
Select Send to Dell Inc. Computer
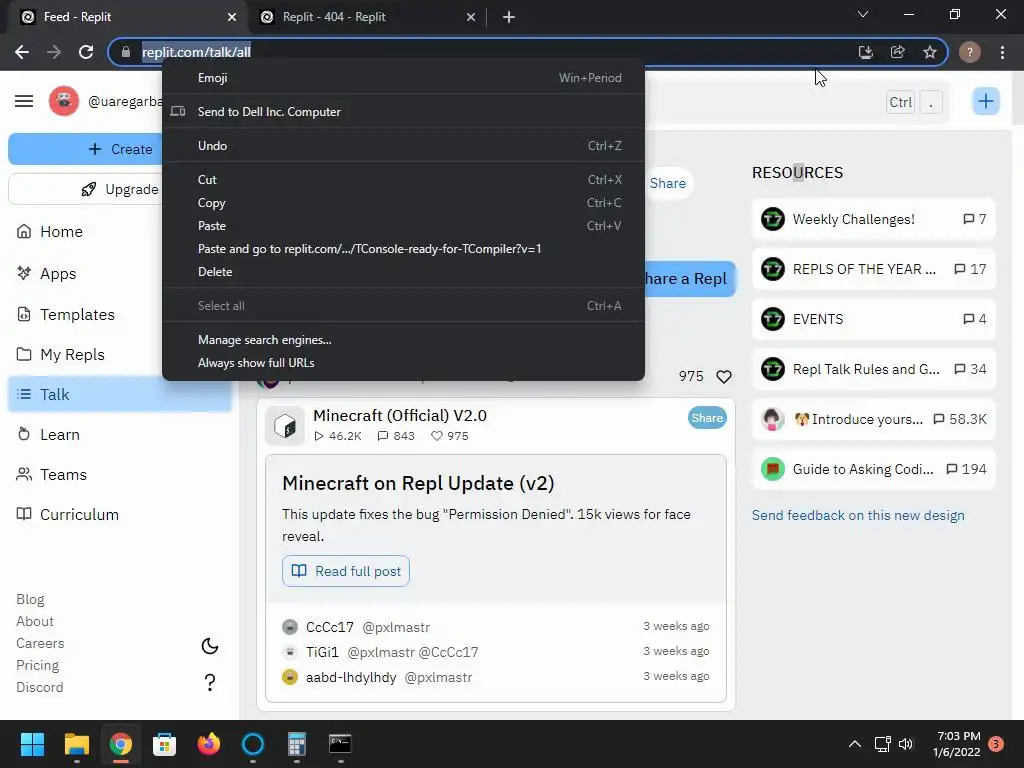tap(403, 112)
